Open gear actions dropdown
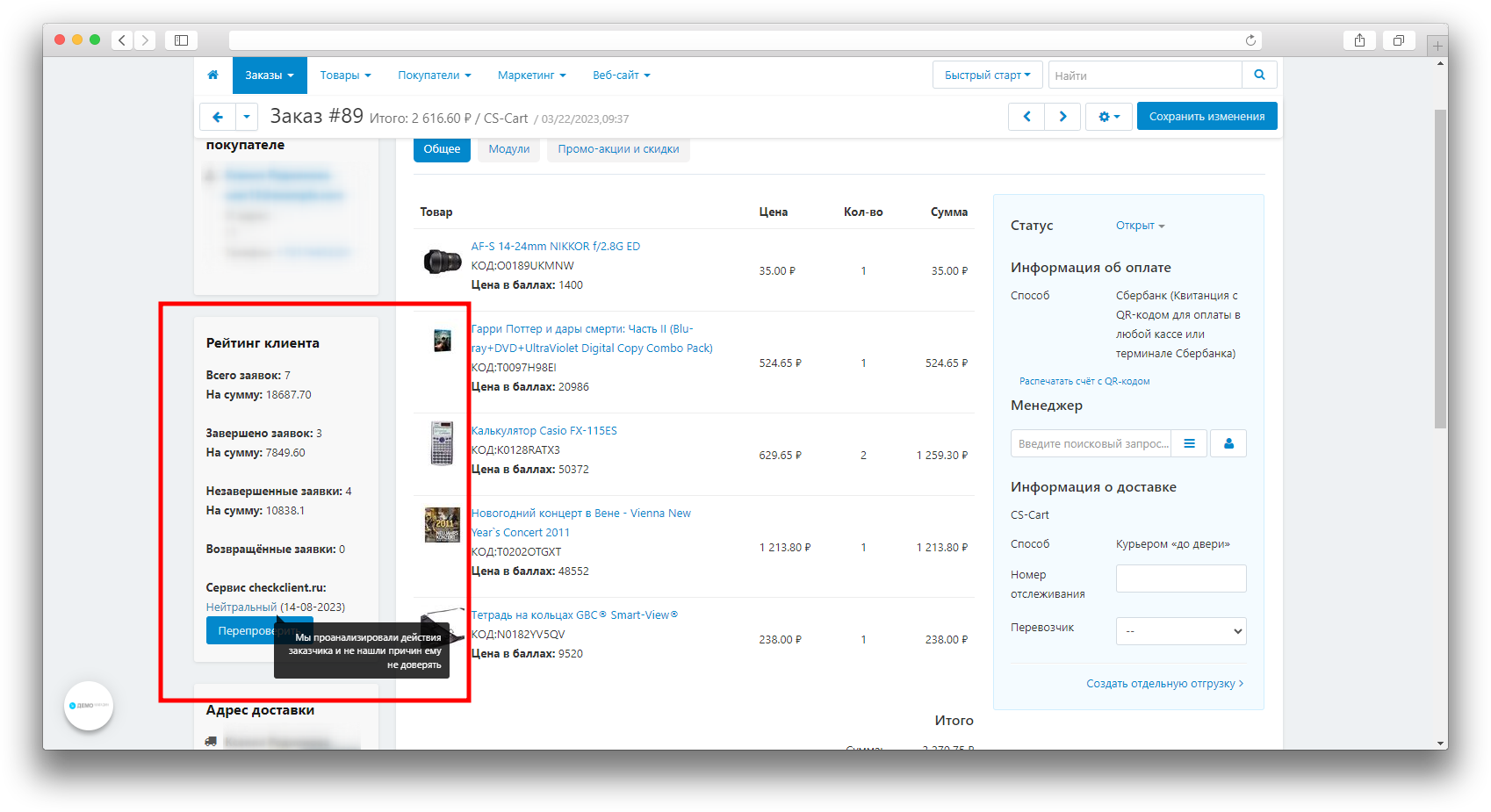Viewport: 1491px width, 812px height. tap(1109, 117)
